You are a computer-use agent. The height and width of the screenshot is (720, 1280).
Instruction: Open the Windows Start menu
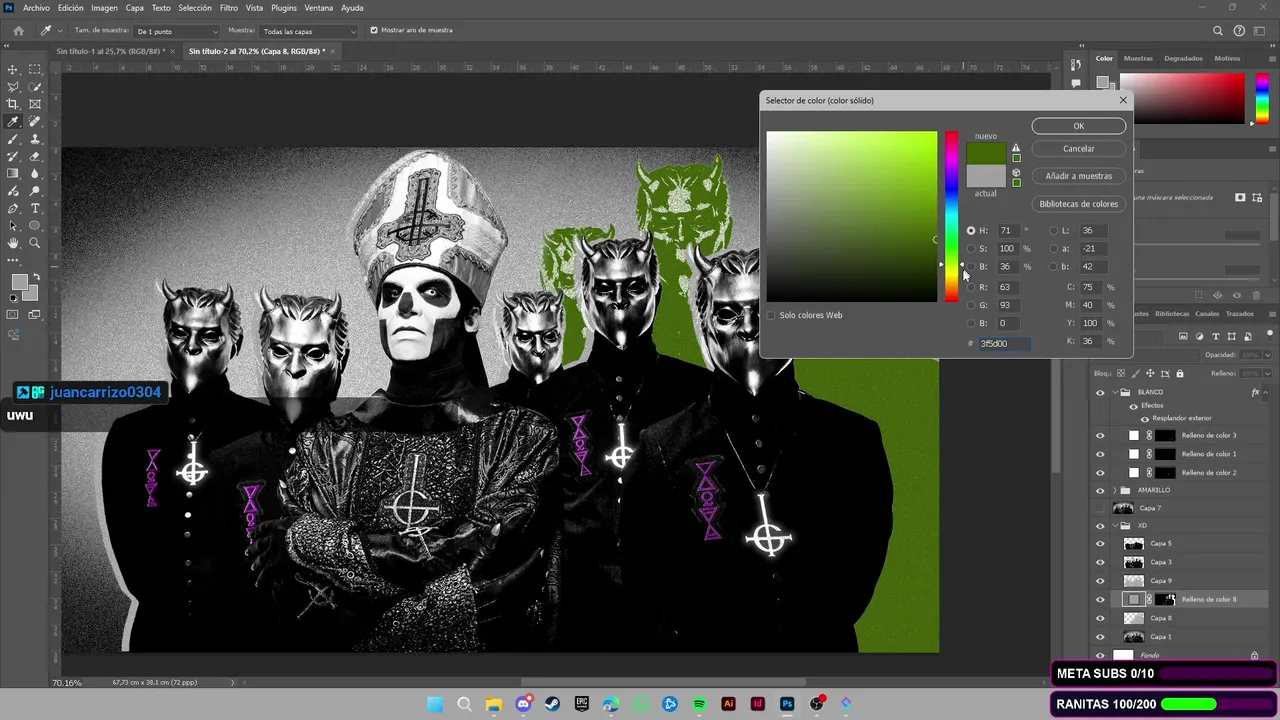tap(435, 704)
